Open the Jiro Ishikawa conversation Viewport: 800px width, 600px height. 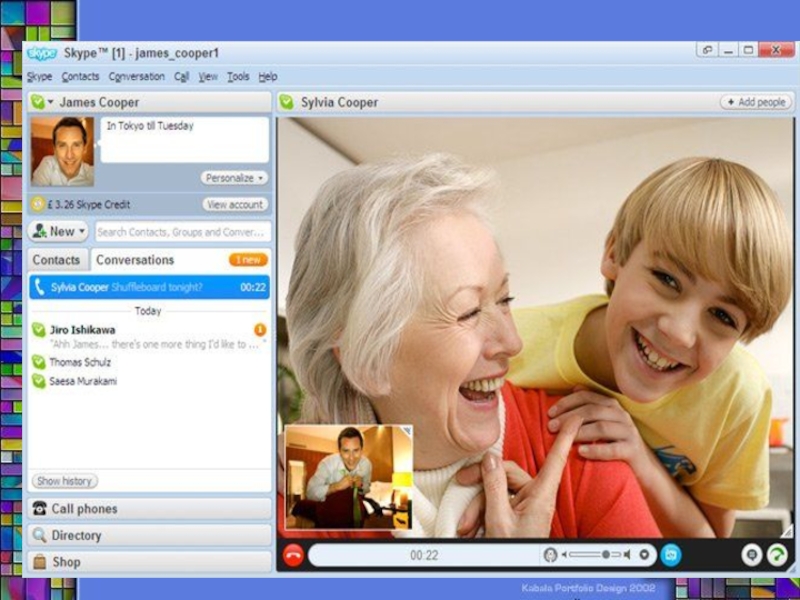coord(149,337)
